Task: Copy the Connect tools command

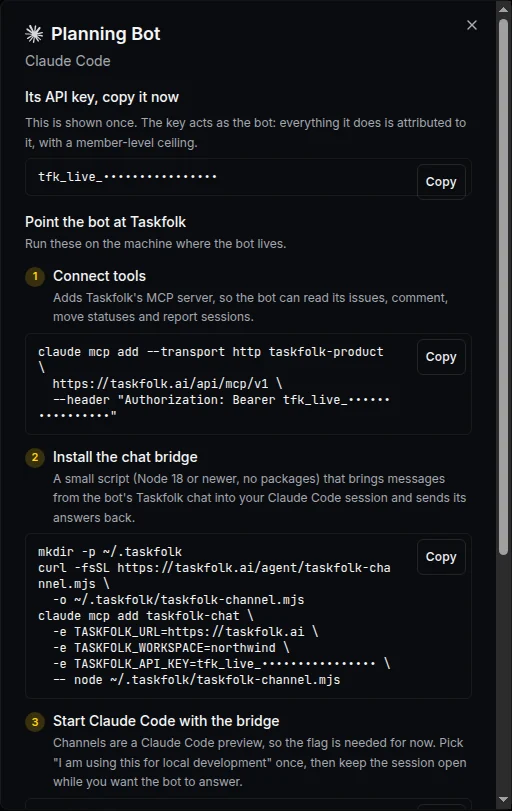Action: (441, 357)
